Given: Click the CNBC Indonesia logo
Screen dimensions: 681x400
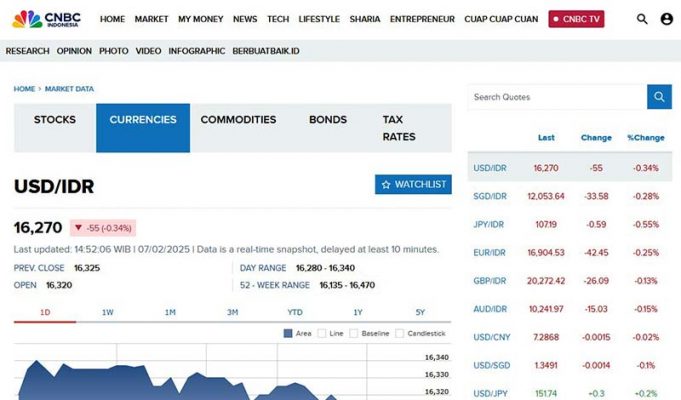Looking at the screenshot, I should (x=47, y=18).
